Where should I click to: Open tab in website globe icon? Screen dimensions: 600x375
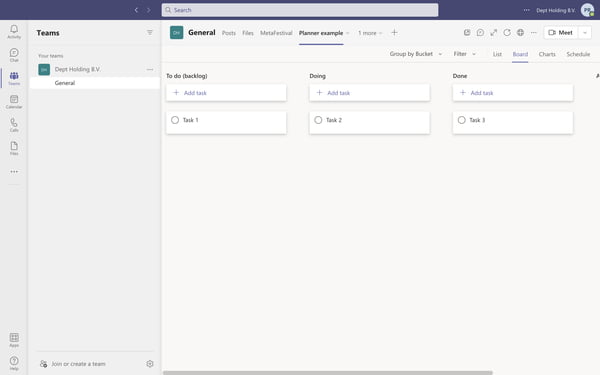(520, 33)
